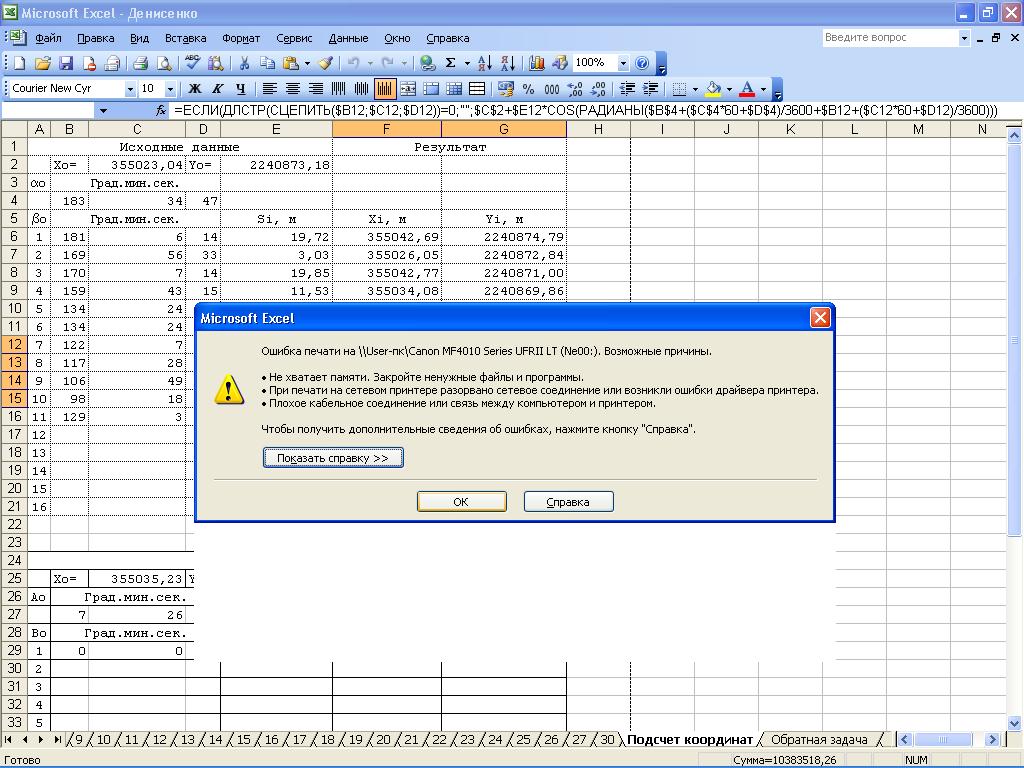Open Print Preview with the magnifier icon
Viewport: 1024px width, 768px height.
tap(164, 63)
